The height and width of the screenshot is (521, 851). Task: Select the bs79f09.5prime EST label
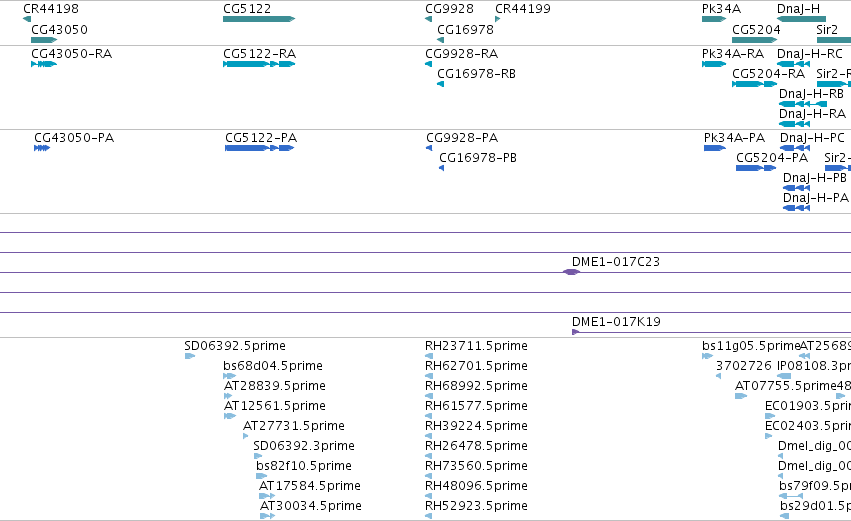(x=815, y=486)
